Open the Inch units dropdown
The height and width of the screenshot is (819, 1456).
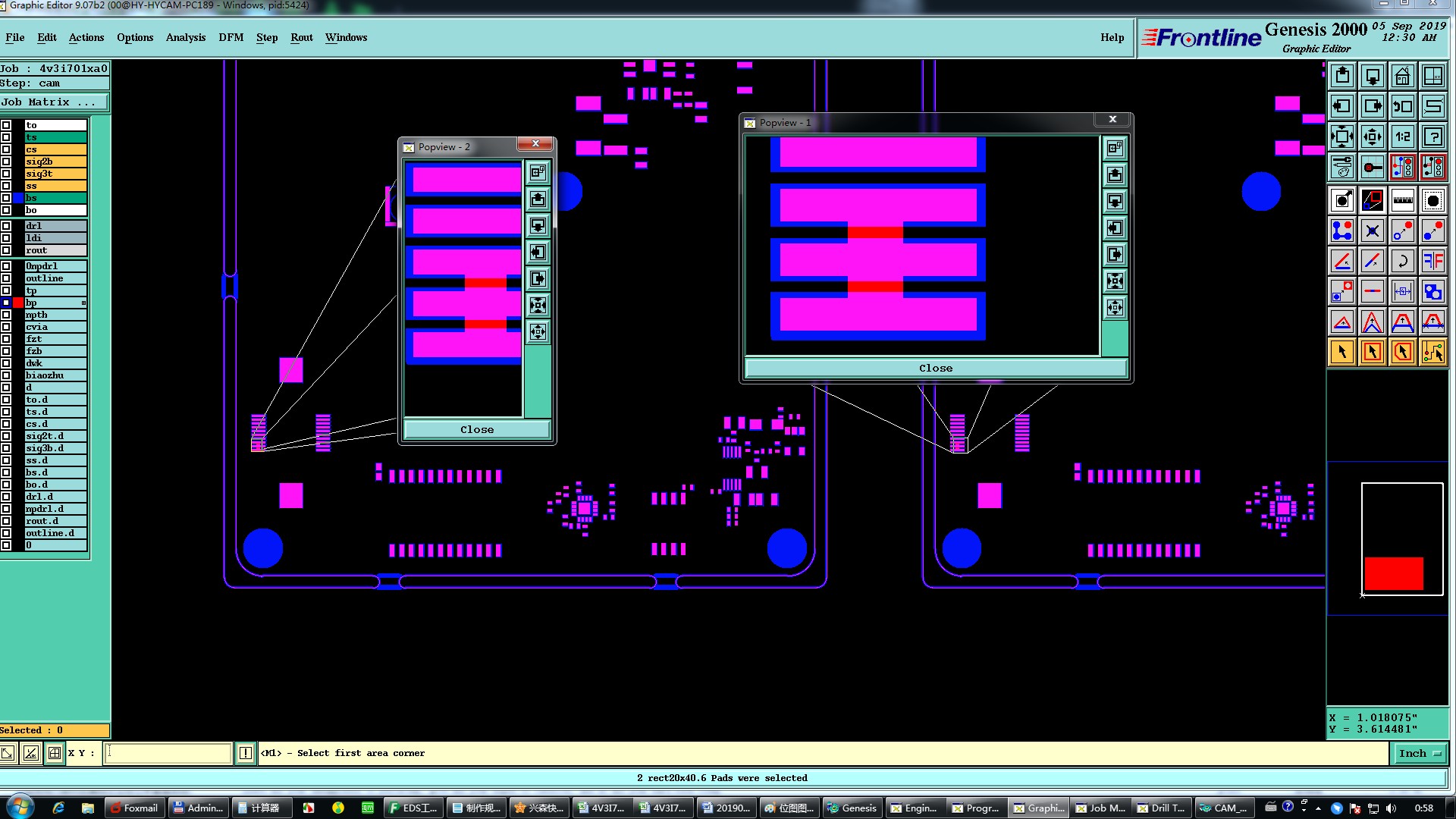click(x=1420, y=753)
